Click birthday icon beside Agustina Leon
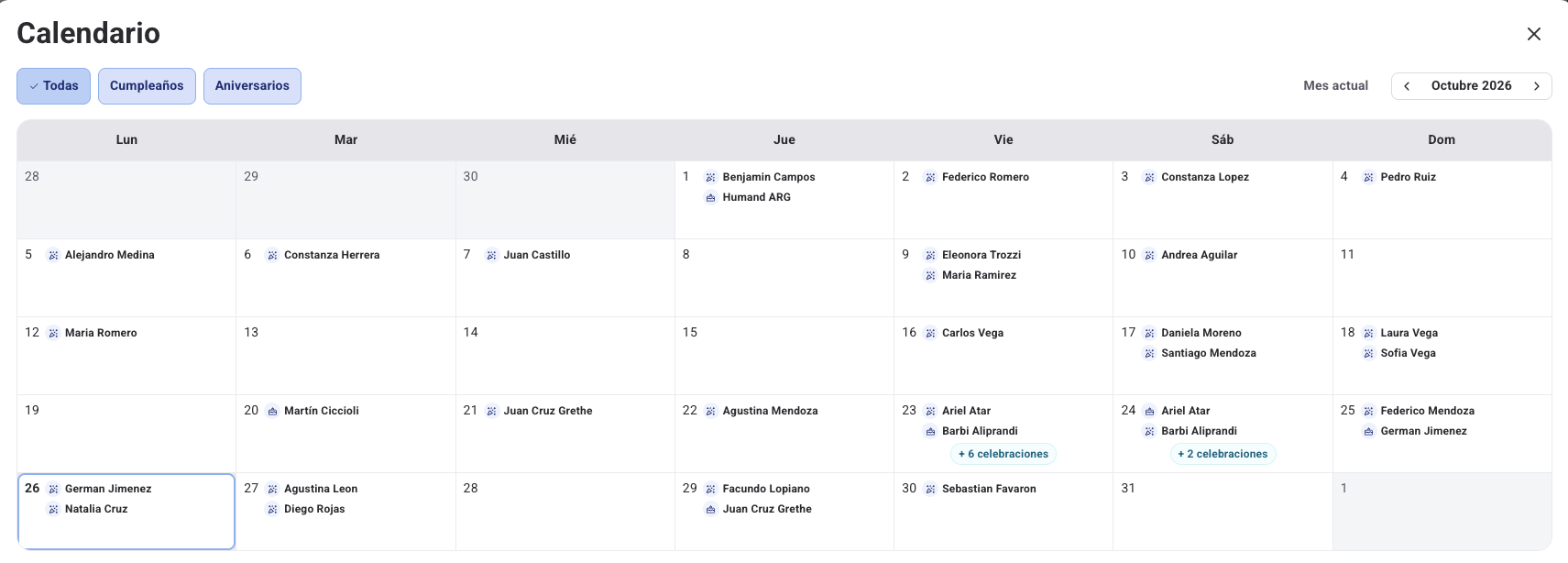The width and height of the screenshot is (1568, 563). 272,489
